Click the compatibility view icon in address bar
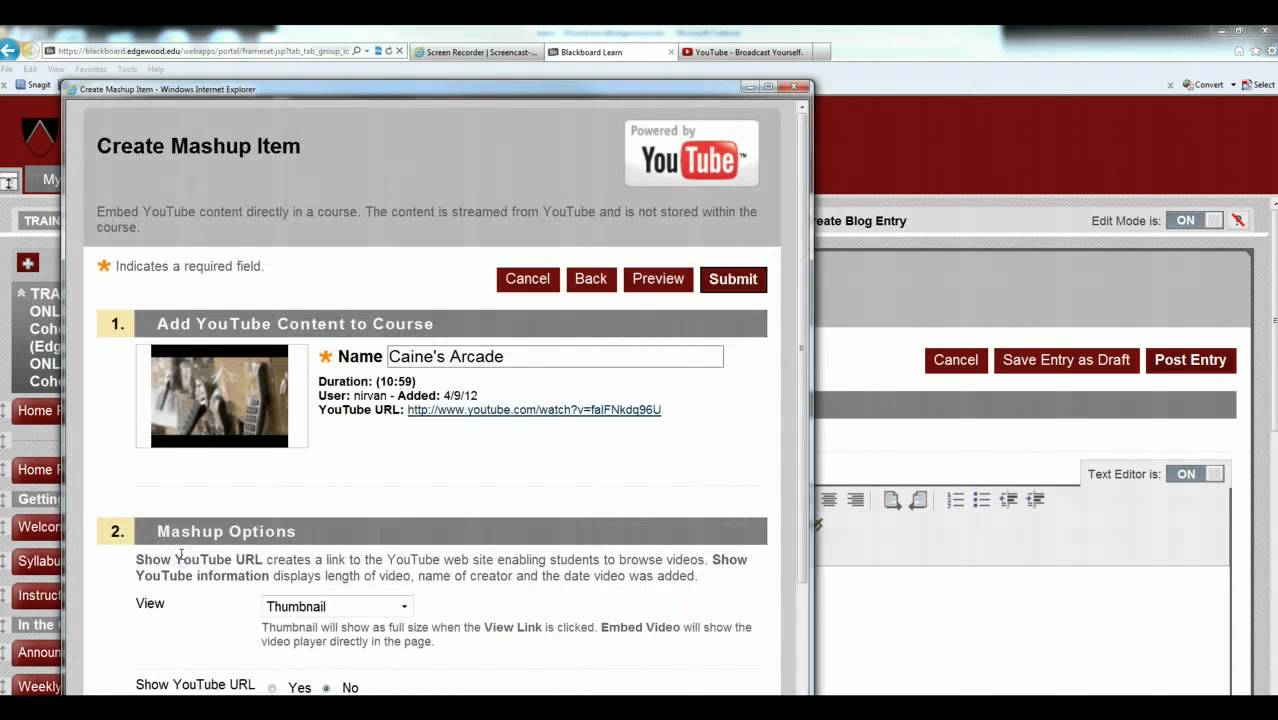 pos(378,51)
